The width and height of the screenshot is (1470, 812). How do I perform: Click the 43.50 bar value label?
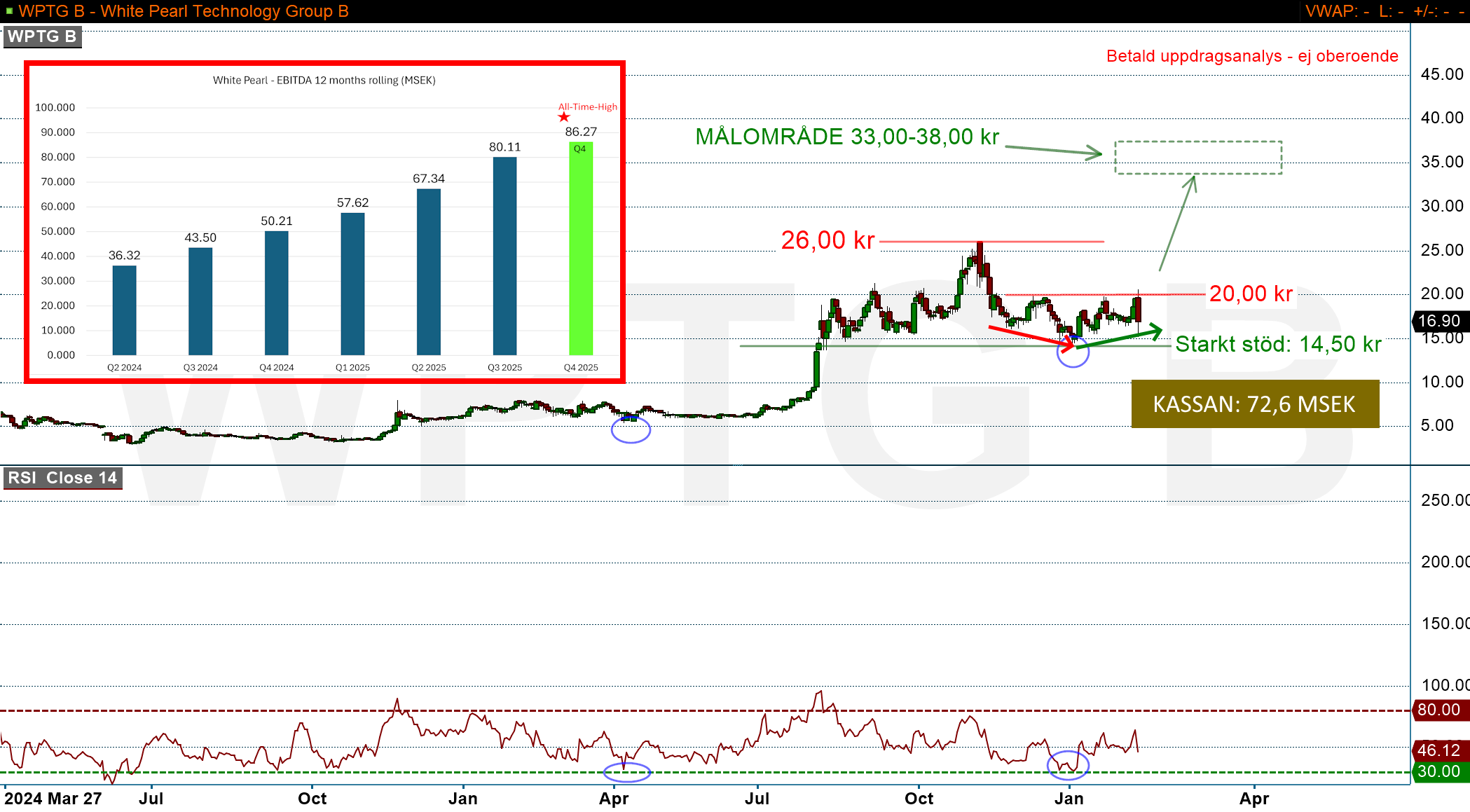point(200,238)
